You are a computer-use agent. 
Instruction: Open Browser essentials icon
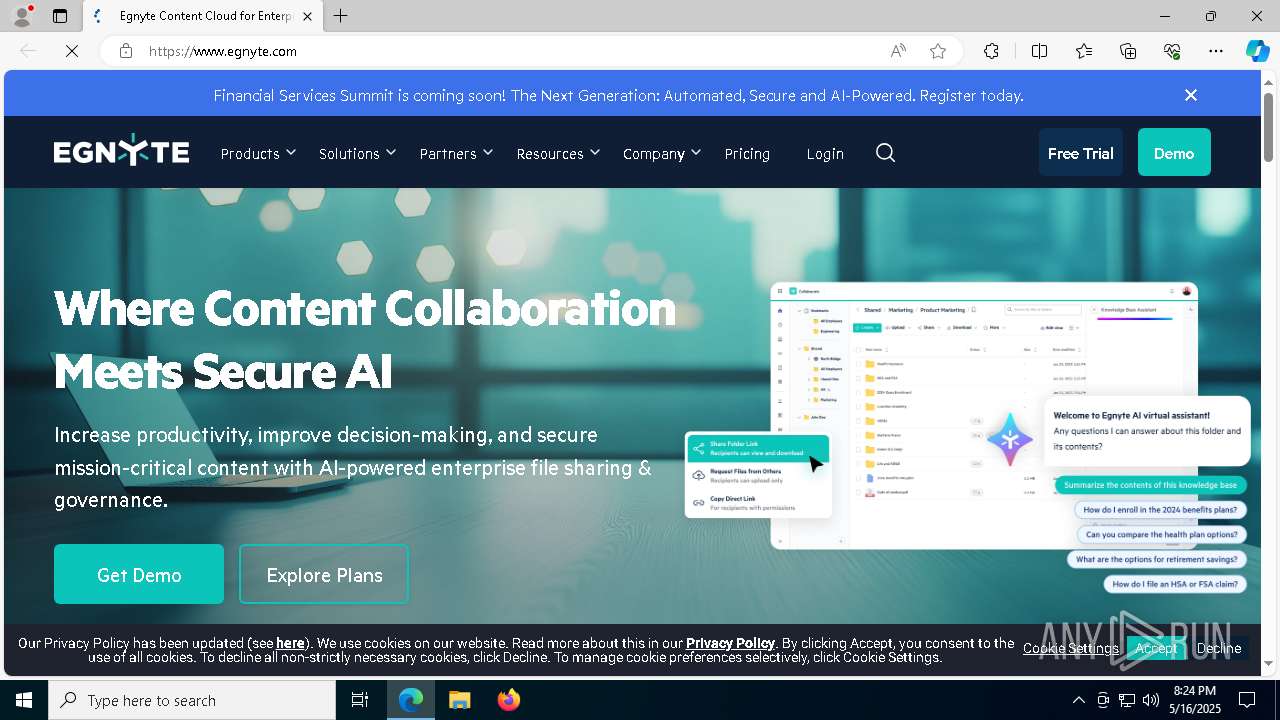(1172, 51)
